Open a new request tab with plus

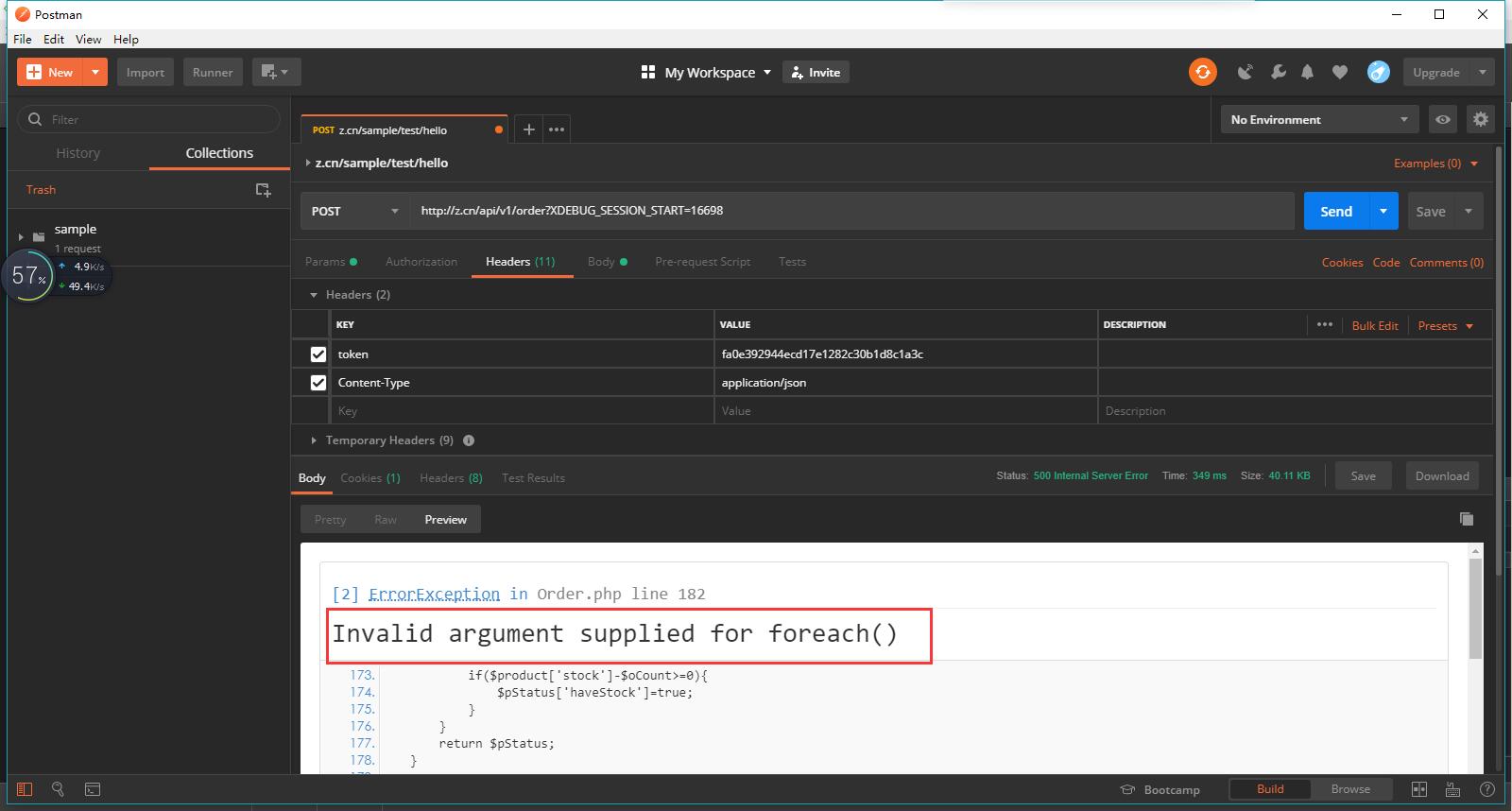click(529, 129)
